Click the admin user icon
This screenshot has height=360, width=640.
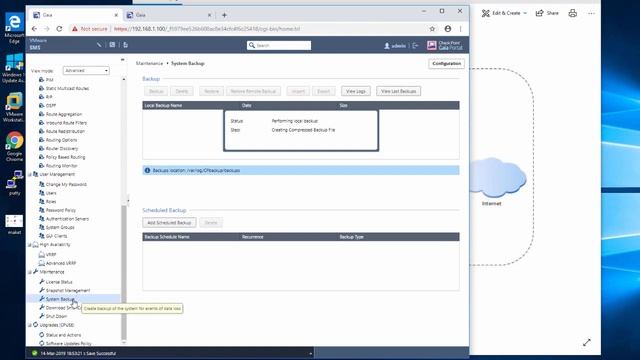click(x=387, y=46)
